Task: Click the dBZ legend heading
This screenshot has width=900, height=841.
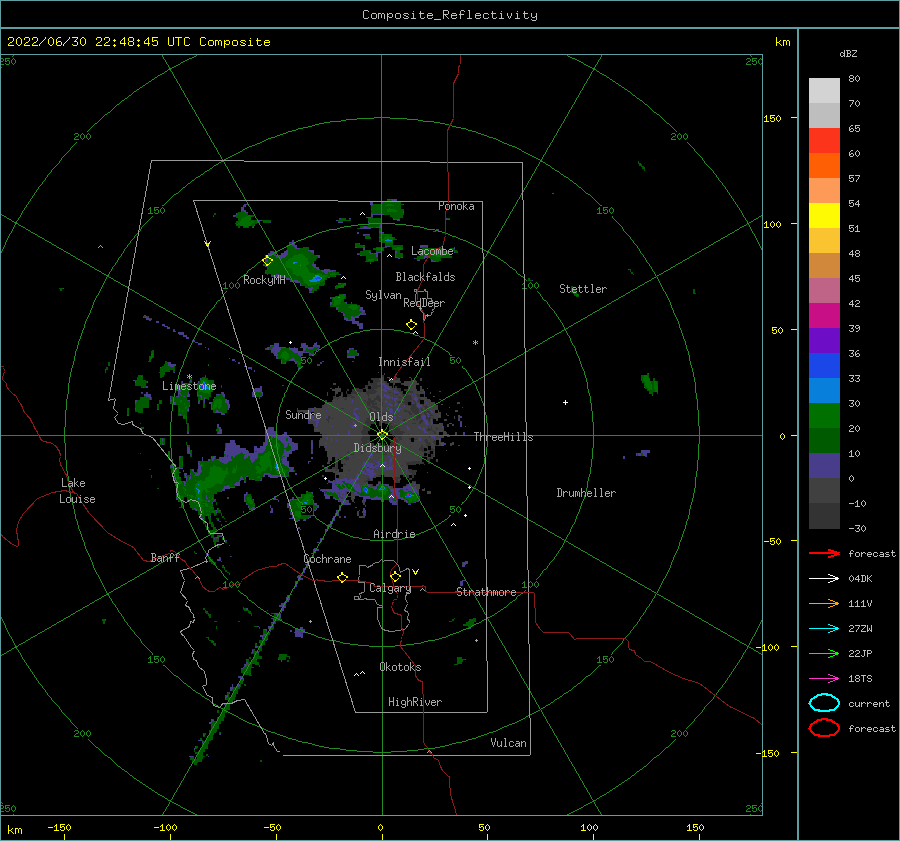Action: pyautogui.click(x=848, y=53)
